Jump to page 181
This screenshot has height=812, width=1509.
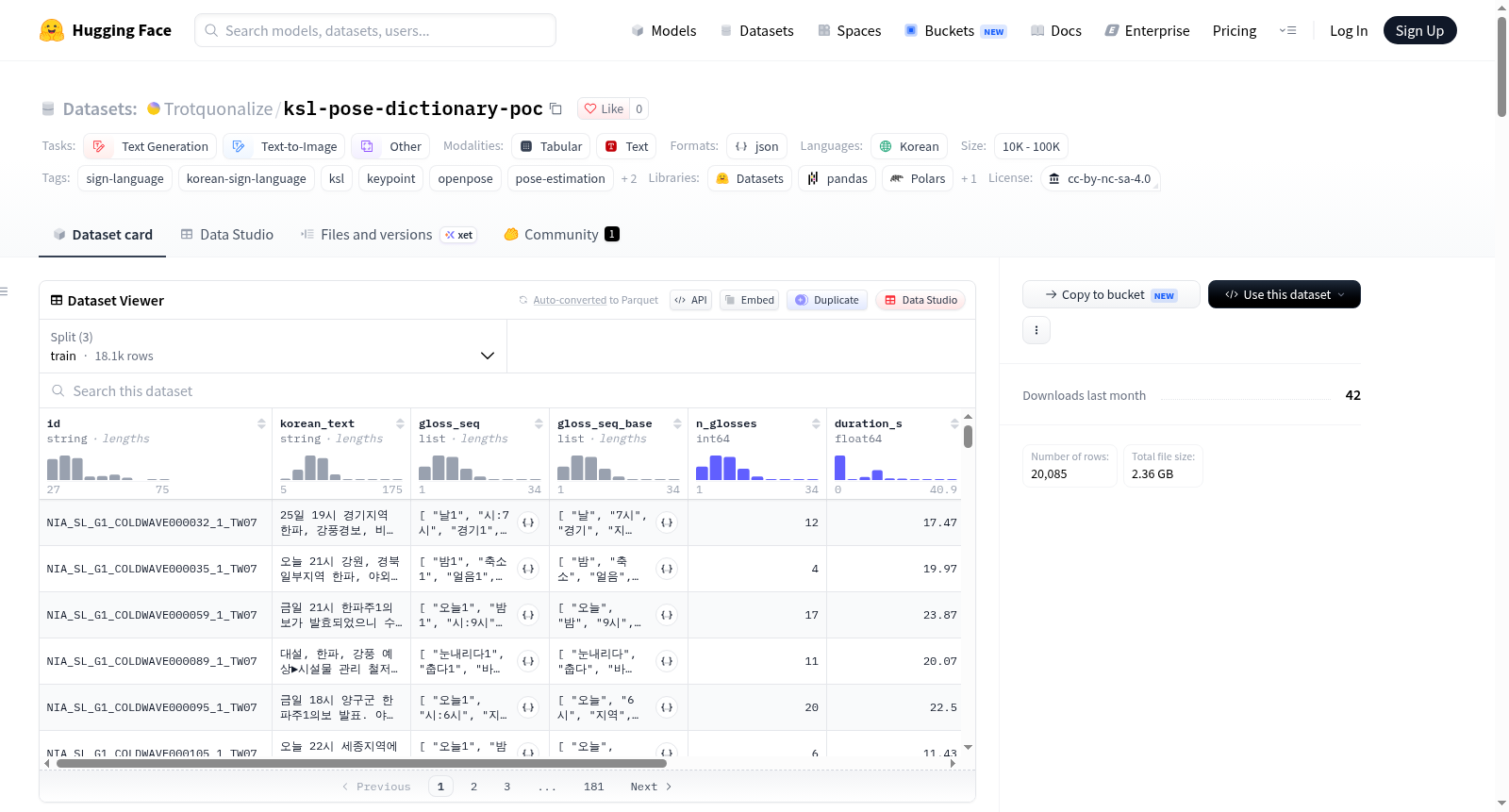593,787
